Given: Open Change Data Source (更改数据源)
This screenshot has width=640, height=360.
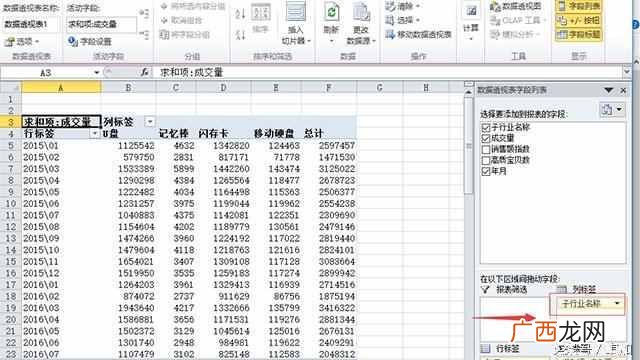Looking at the screenshot, I should point(361,23).
